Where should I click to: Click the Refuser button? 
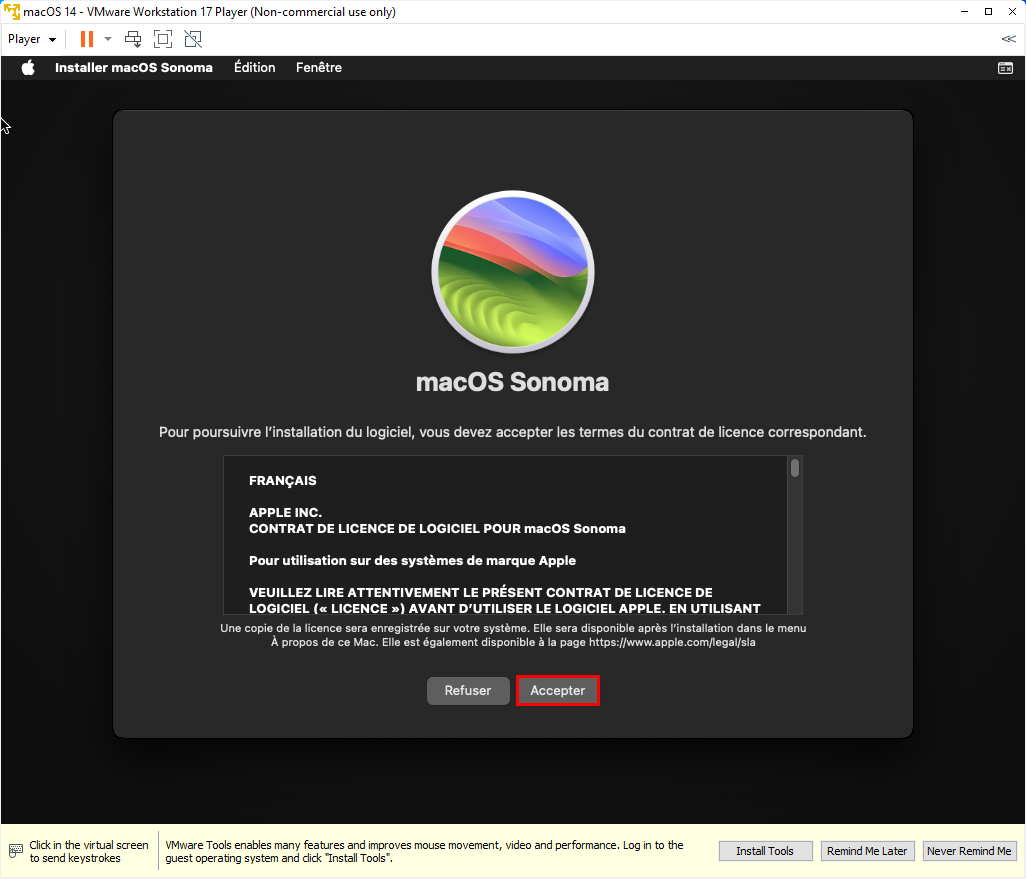coord(468,691)
